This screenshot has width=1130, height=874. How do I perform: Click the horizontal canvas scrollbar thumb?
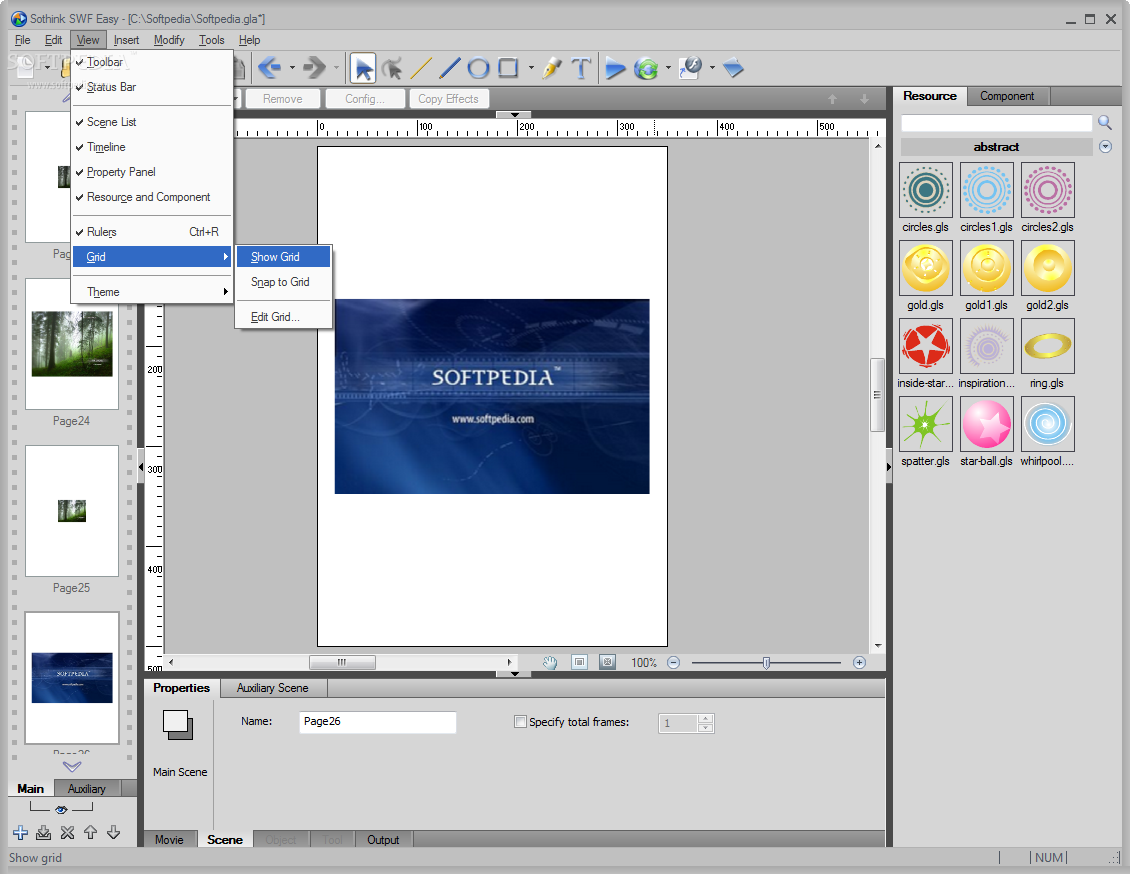tap(342, 662)
